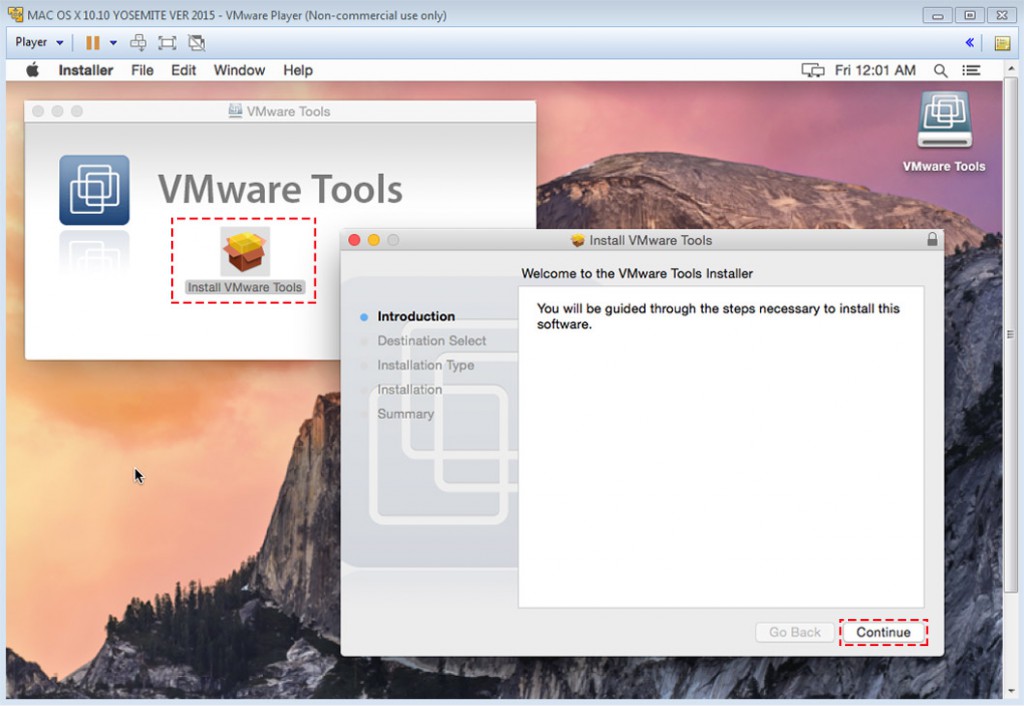Click the Continue button
This screenshot has width=1024, height=706.
coord(883,632)
